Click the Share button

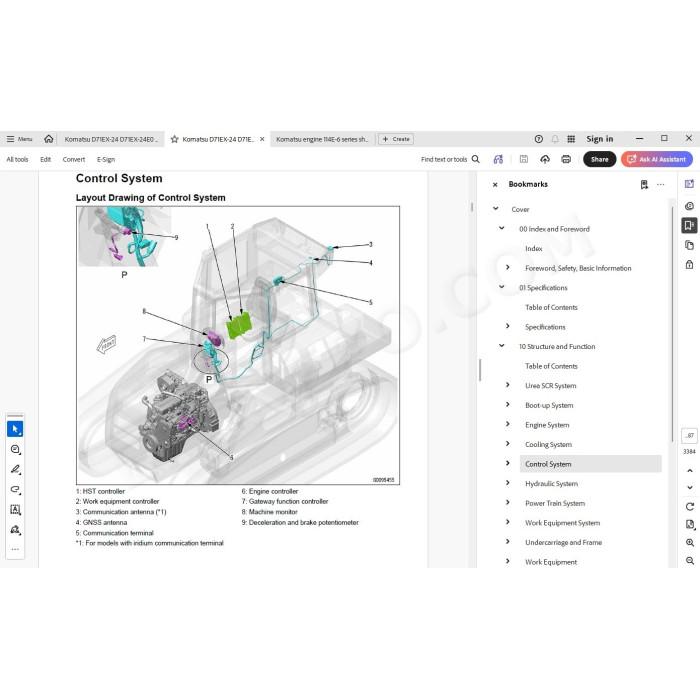pyautogui.click(x=600, y=159)
